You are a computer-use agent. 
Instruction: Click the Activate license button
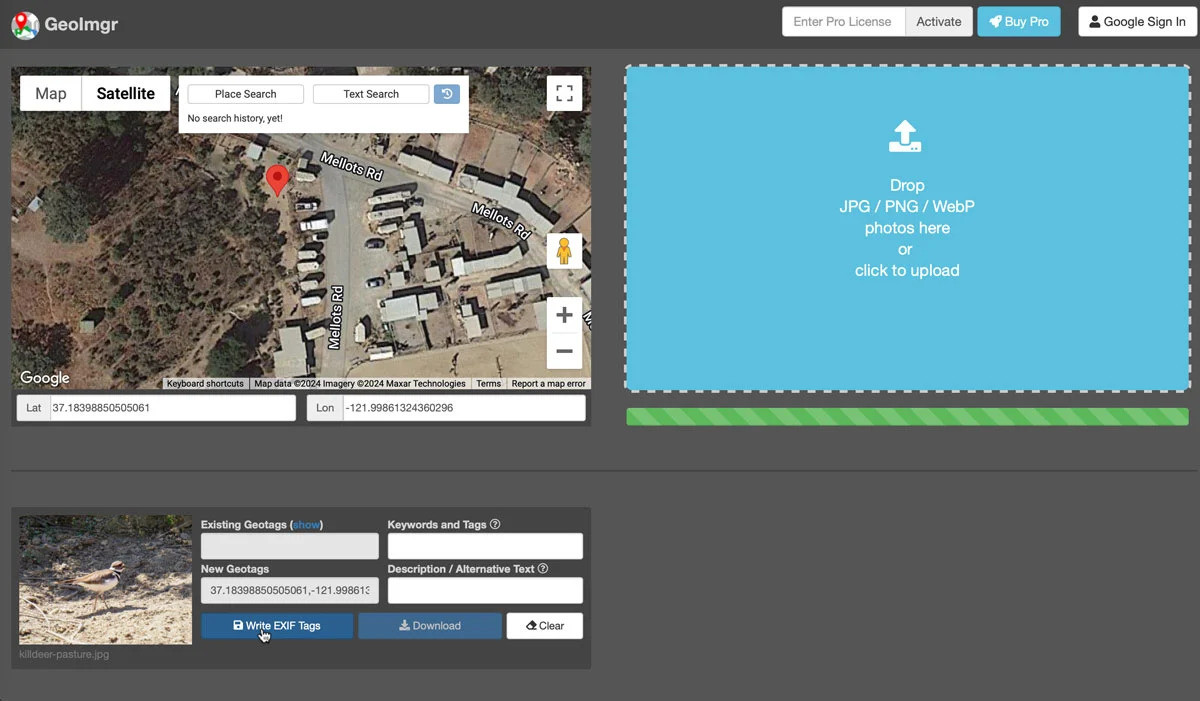(939, 22)
